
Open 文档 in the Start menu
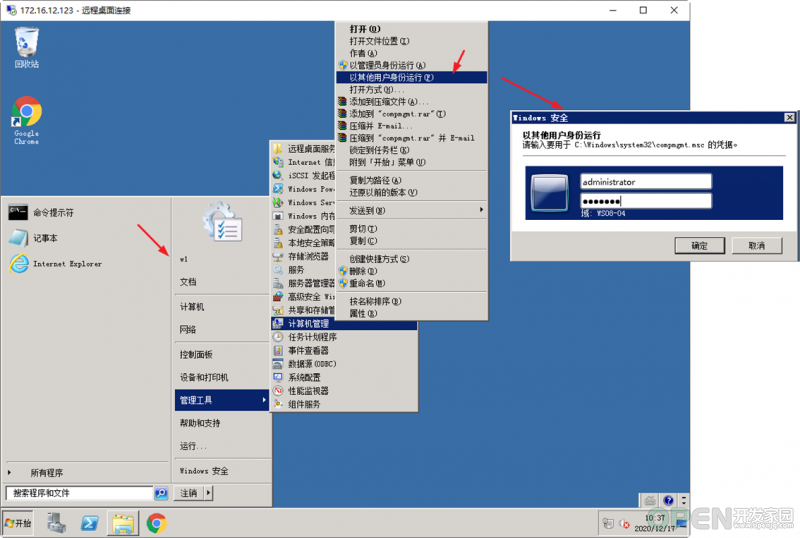click(188, 281)
